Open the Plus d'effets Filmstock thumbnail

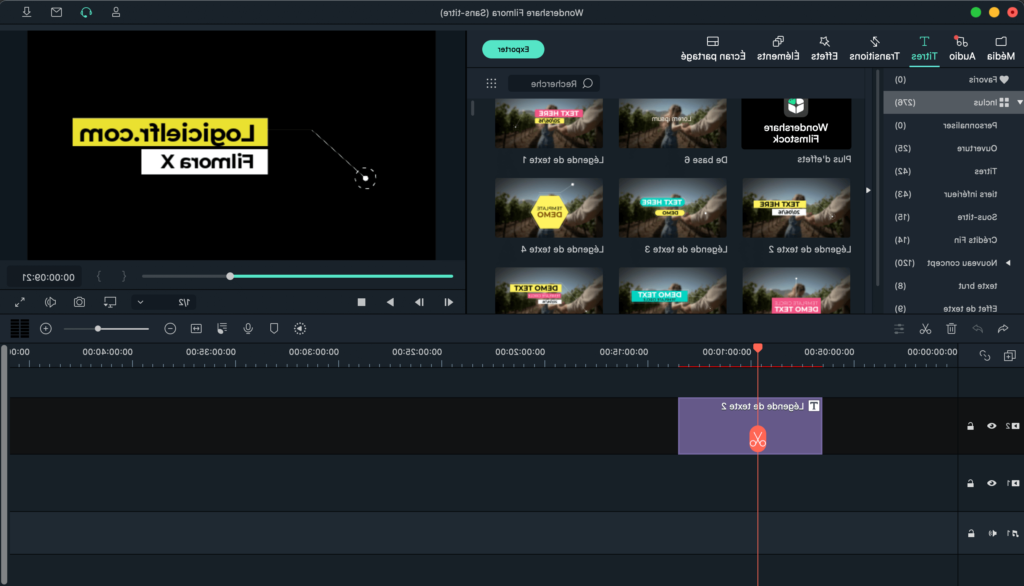click(x=796, y=123)
